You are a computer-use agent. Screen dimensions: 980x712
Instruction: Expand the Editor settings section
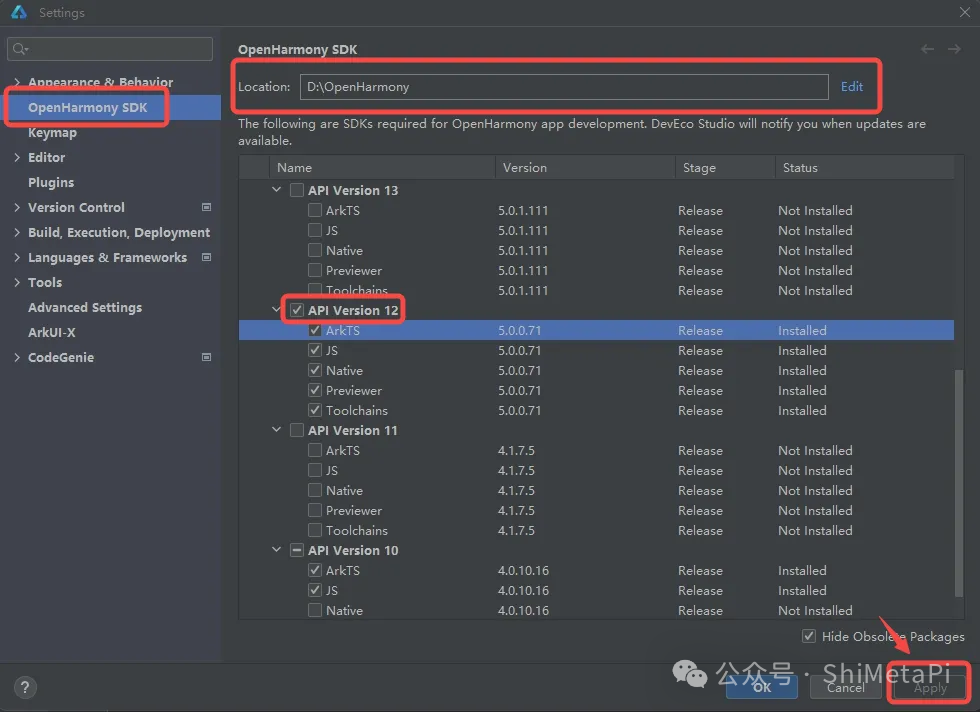[x=17, y=157]
